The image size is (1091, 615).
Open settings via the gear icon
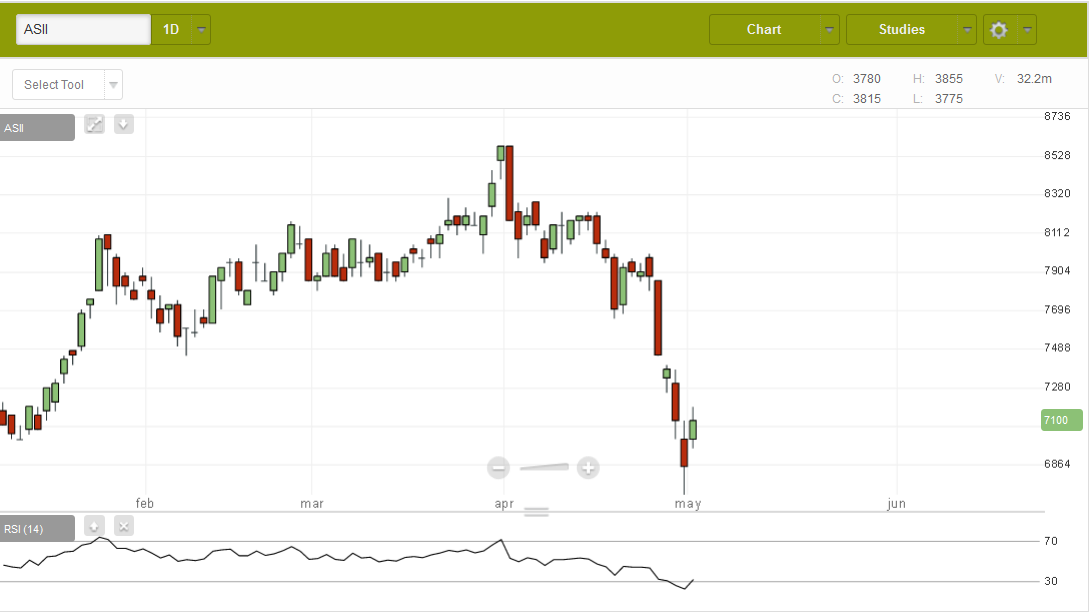point(998,30)
